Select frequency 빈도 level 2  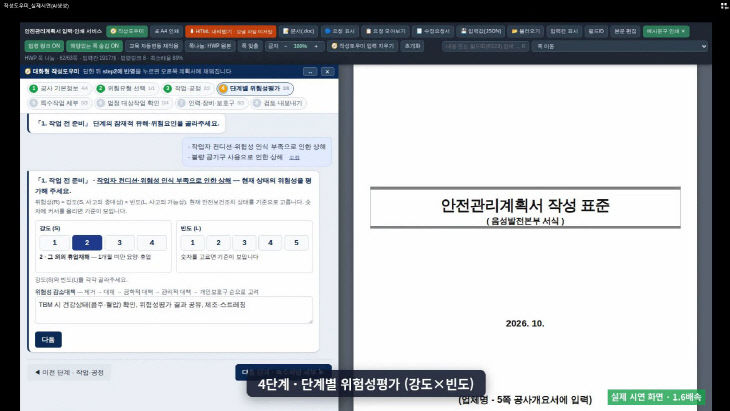pyautogui.click(x=218, y=243)
